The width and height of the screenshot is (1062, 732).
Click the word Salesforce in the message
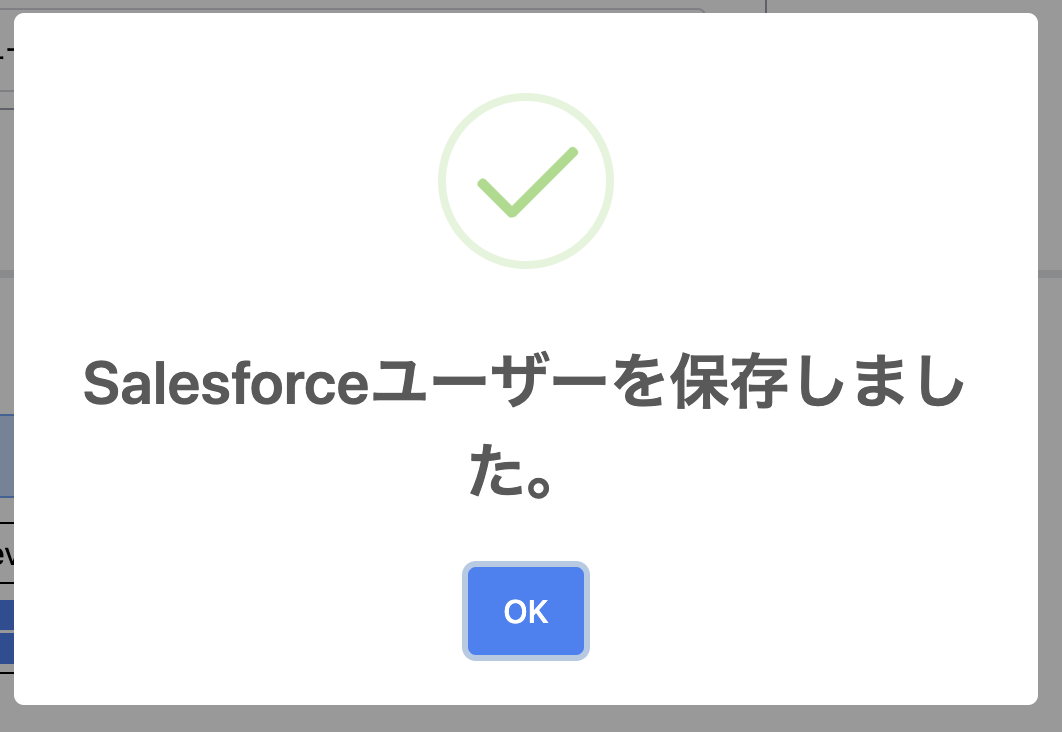[x=226, y=385]
